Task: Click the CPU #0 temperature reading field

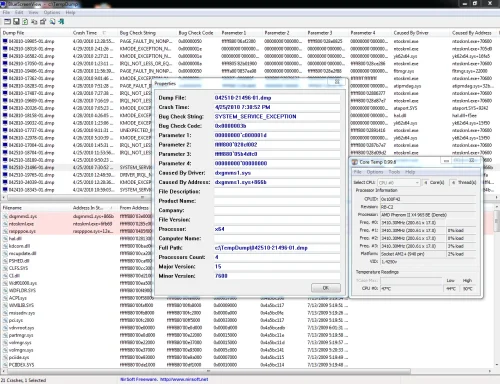Action: [x=411, y=289]
